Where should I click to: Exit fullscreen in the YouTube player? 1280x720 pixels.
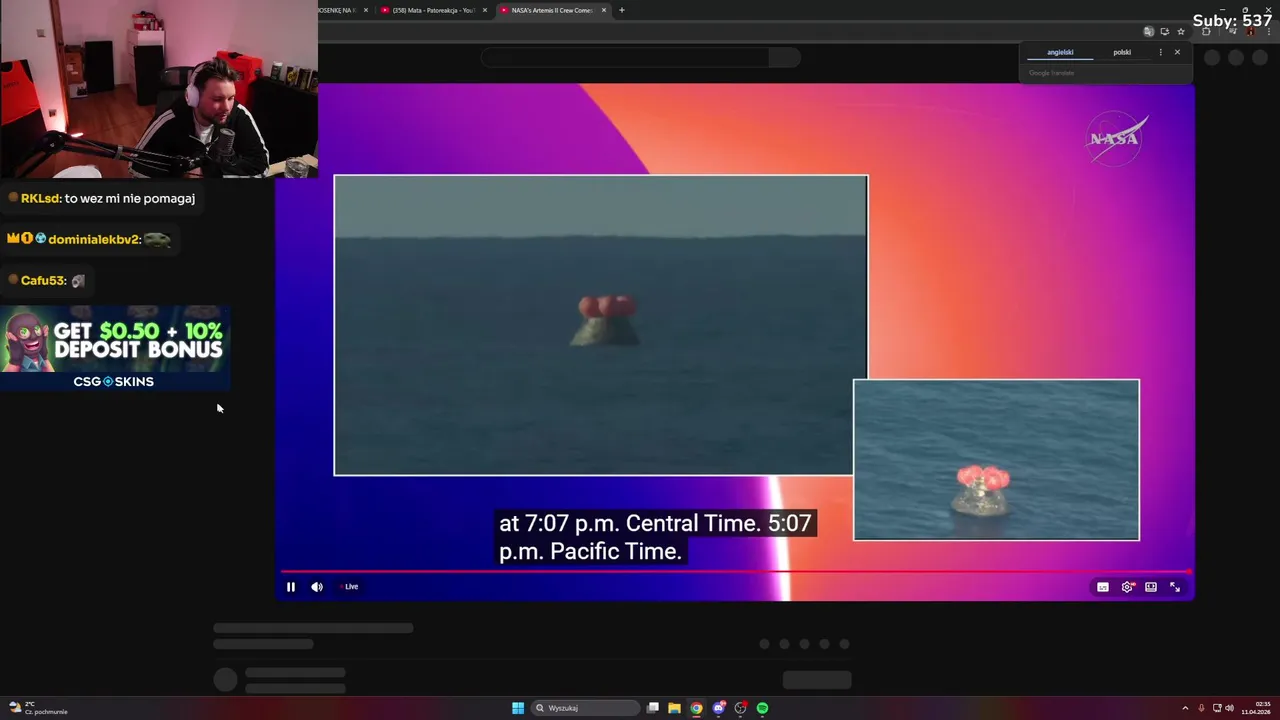coord(1175,587)
